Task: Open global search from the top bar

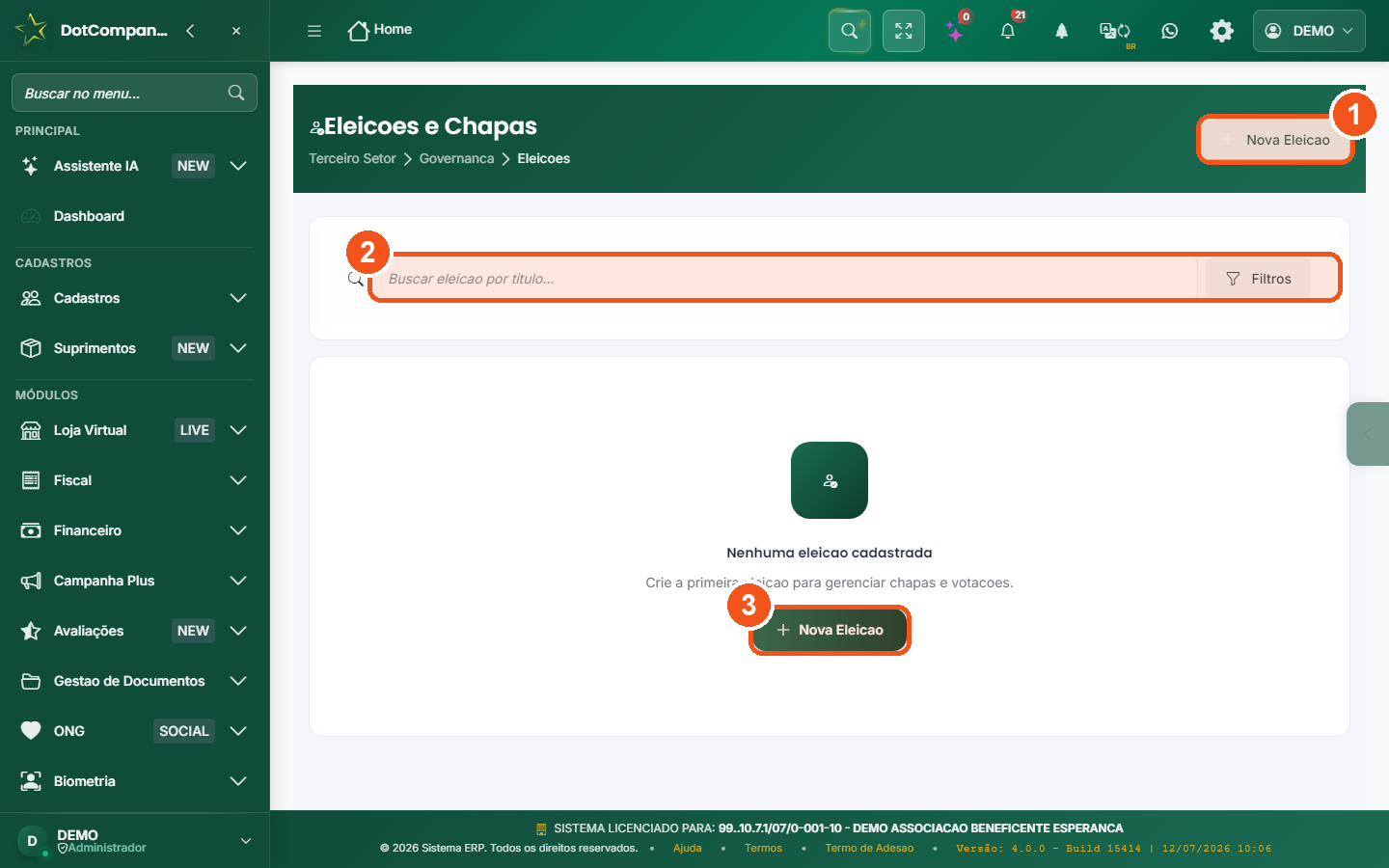Action: 850,31
